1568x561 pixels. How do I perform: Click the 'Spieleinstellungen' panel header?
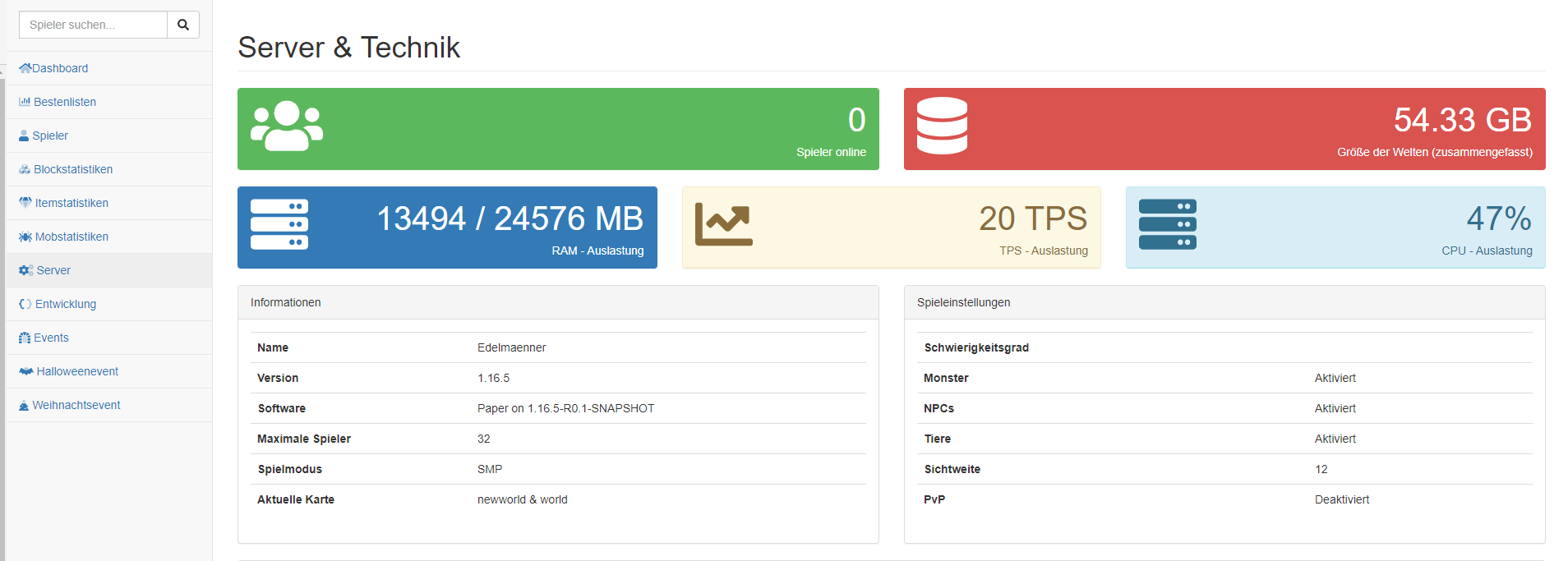[1224, 302]
